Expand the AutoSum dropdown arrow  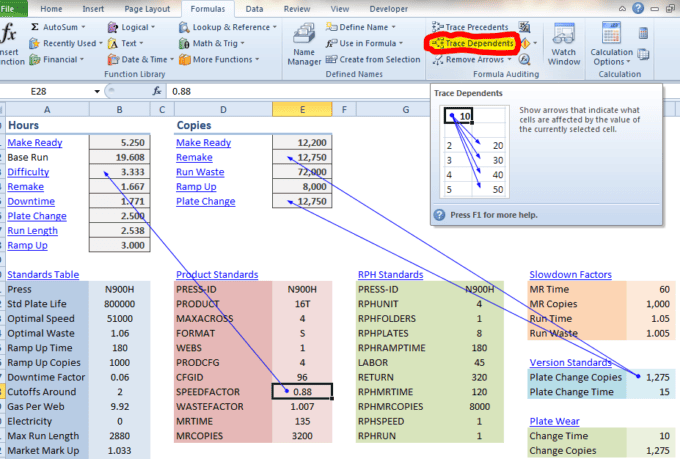pyautogui.click(x=83, y=27)
